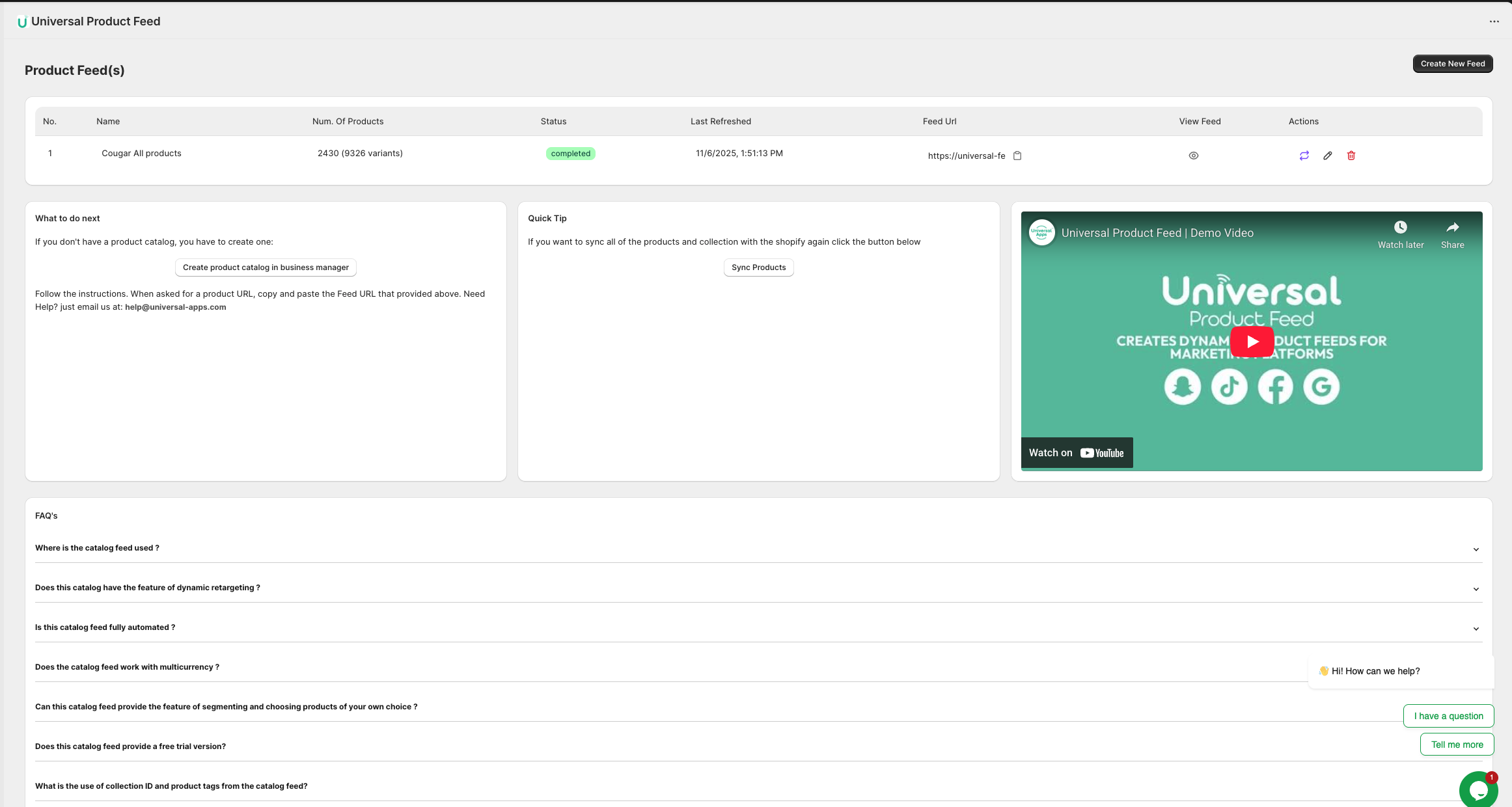The image size is (1512, 807).
Task: Expand the dynamic retargeting FAQ
Action: 1476,588
